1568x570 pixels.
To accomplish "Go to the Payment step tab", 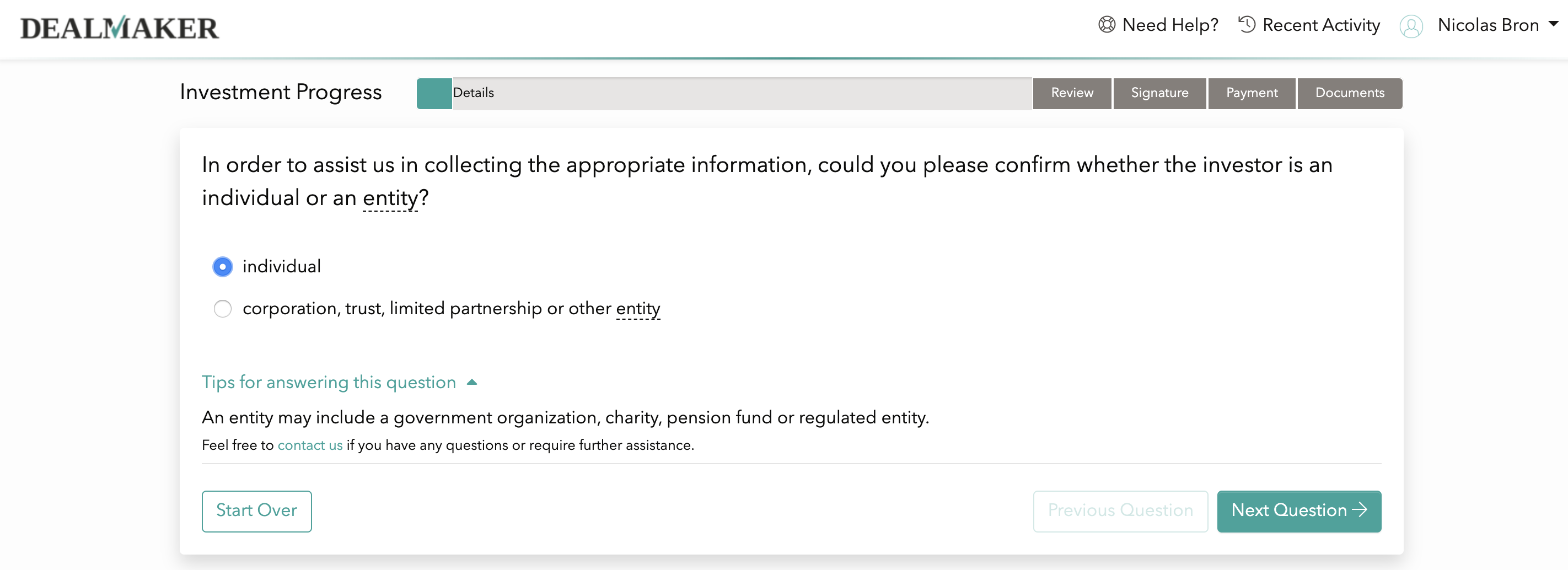I will tap(1252, 93).
